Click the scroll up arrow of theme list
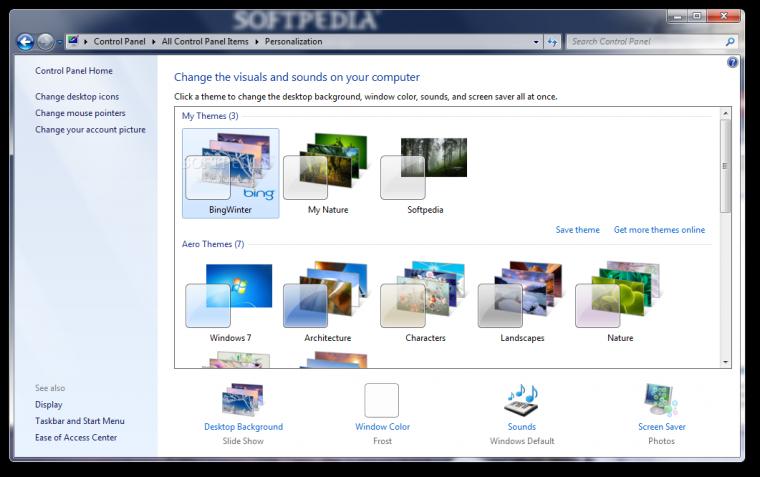This screenshot has height=477, width=760. 725,113
